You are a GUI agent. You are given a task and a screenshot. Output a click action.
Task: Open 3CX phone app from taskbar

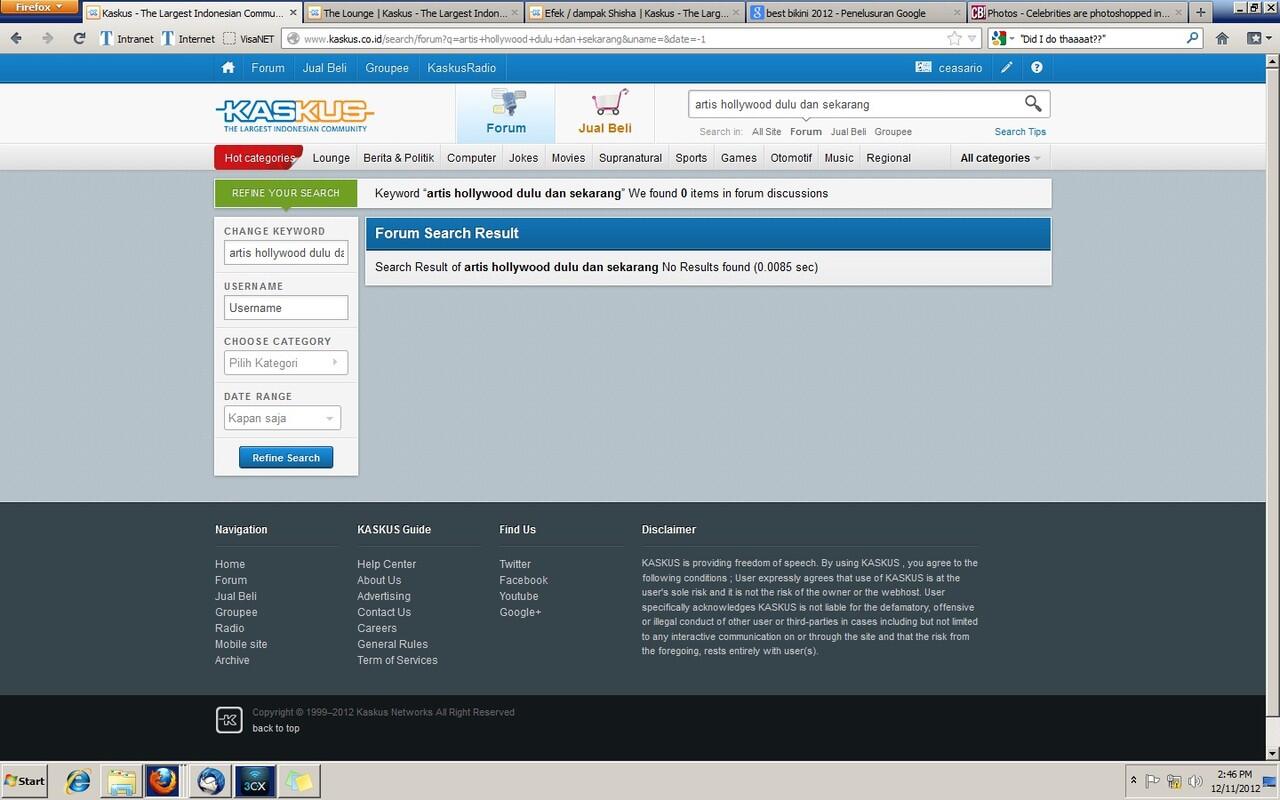tap(255, 781)
